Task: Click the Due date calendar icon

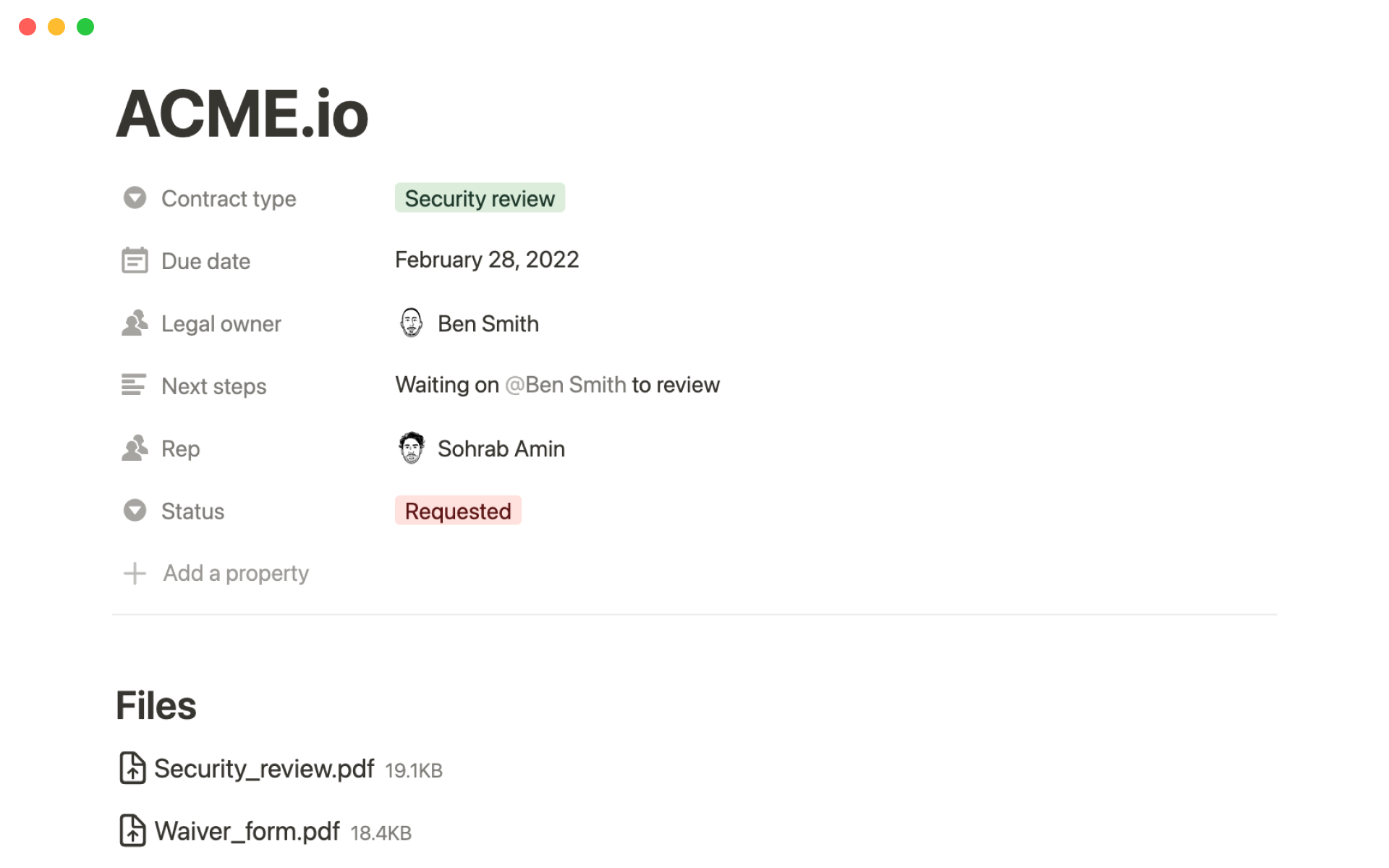Action: pos(135,260)
